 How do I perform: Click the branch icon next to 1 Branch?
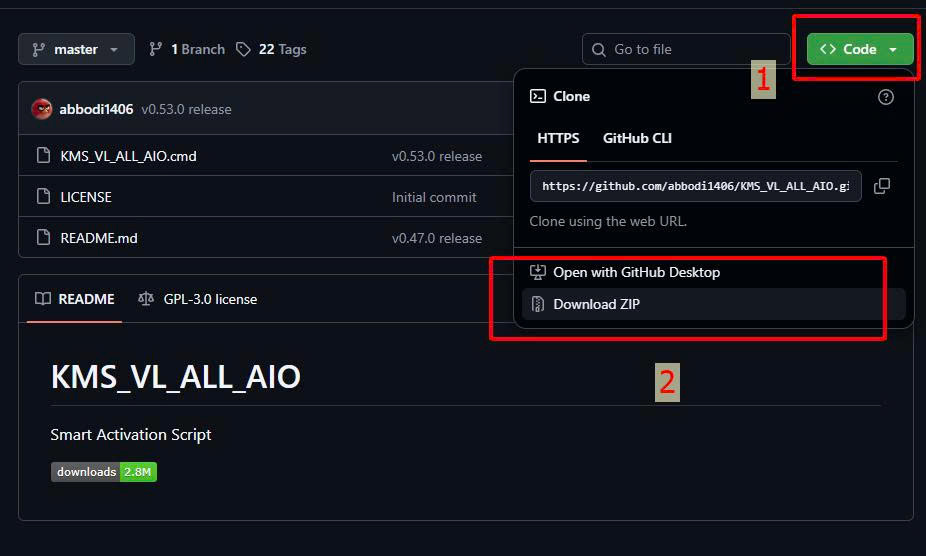pos(156,49)
